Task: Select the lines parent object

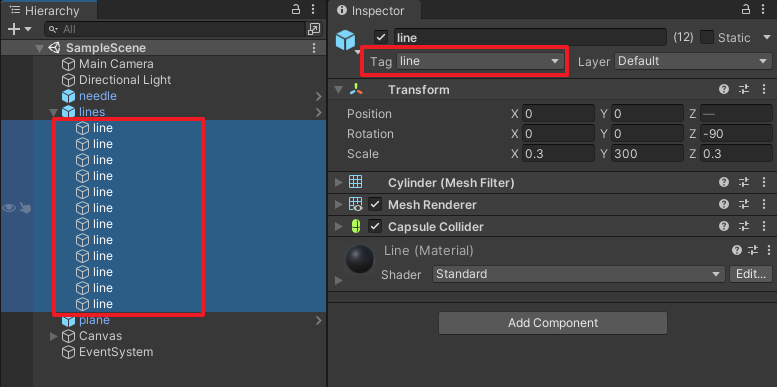Action: (x=92, y=112)
